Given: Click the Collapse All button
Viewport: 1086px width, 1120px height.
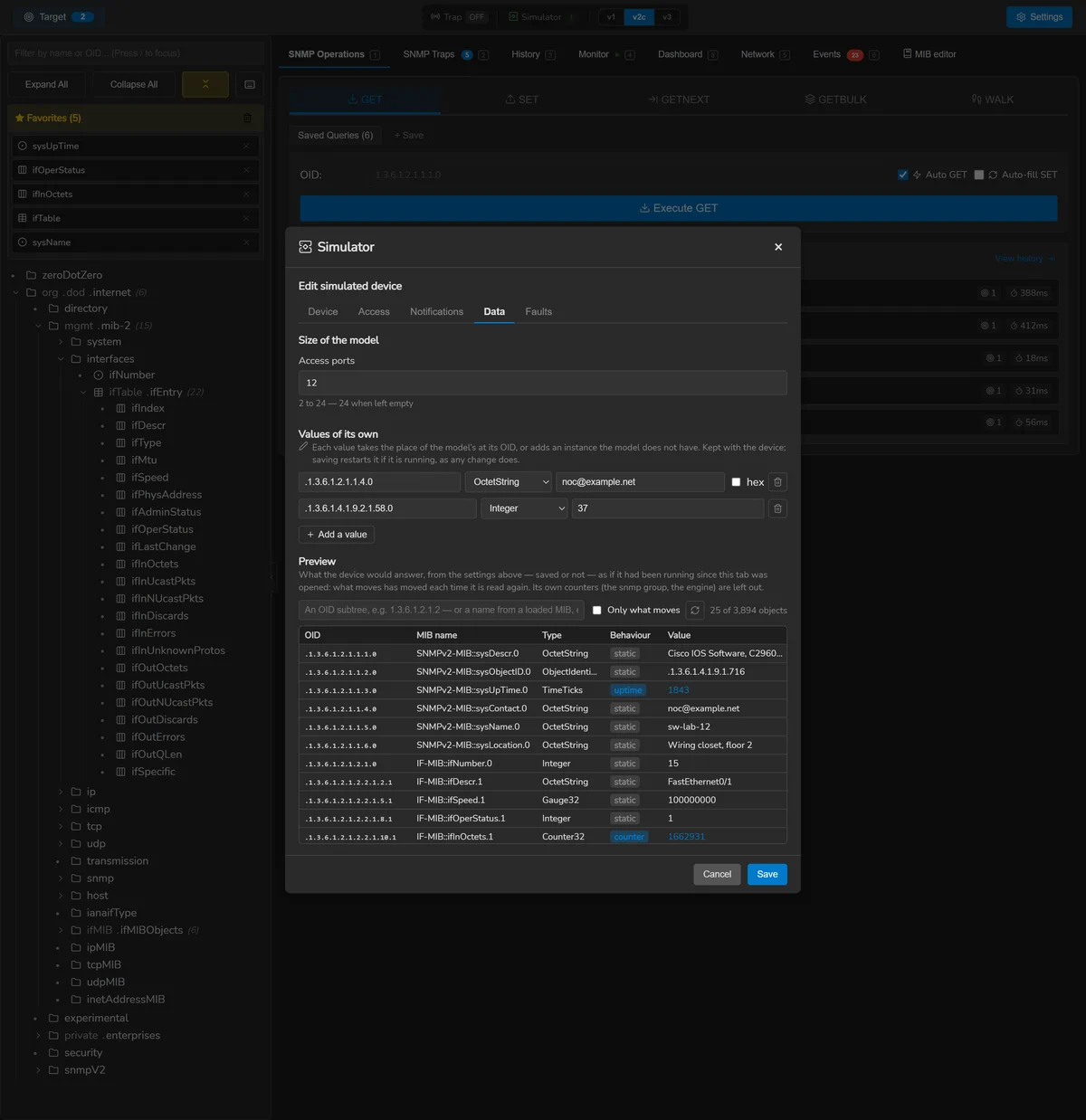Looking at the screenshot, I should [134, 84].
